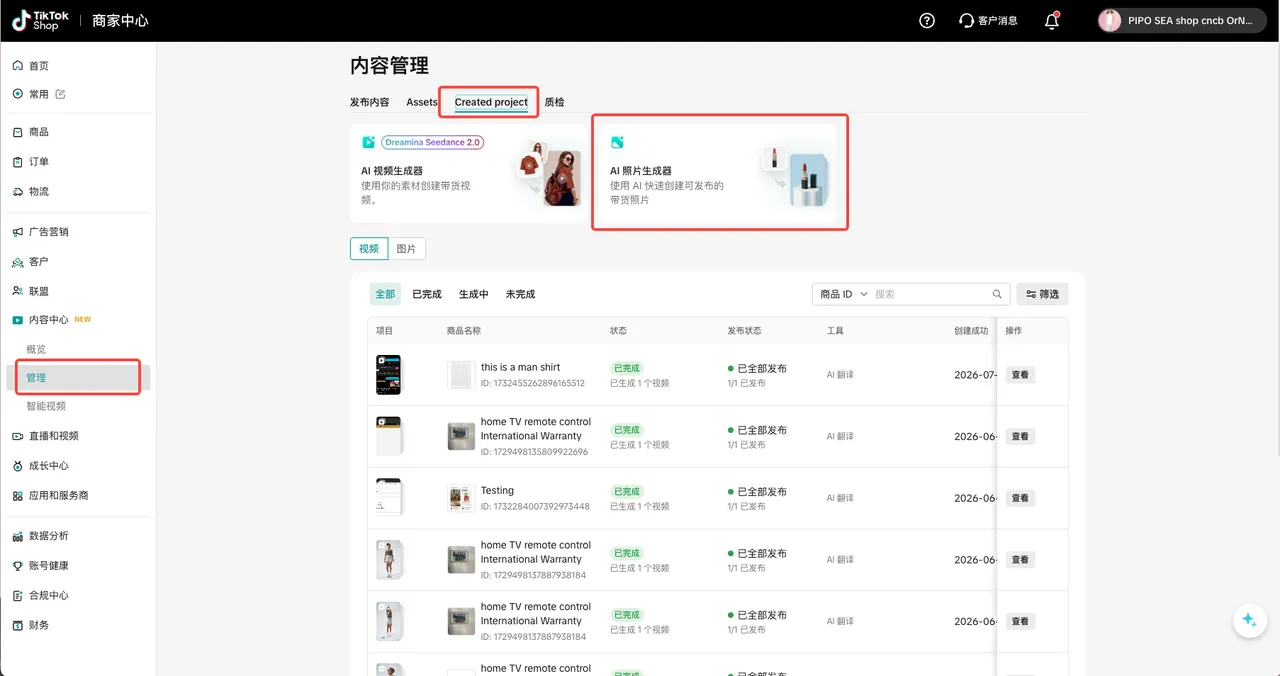Click search magnifier icon

click(x=997, y=294)
